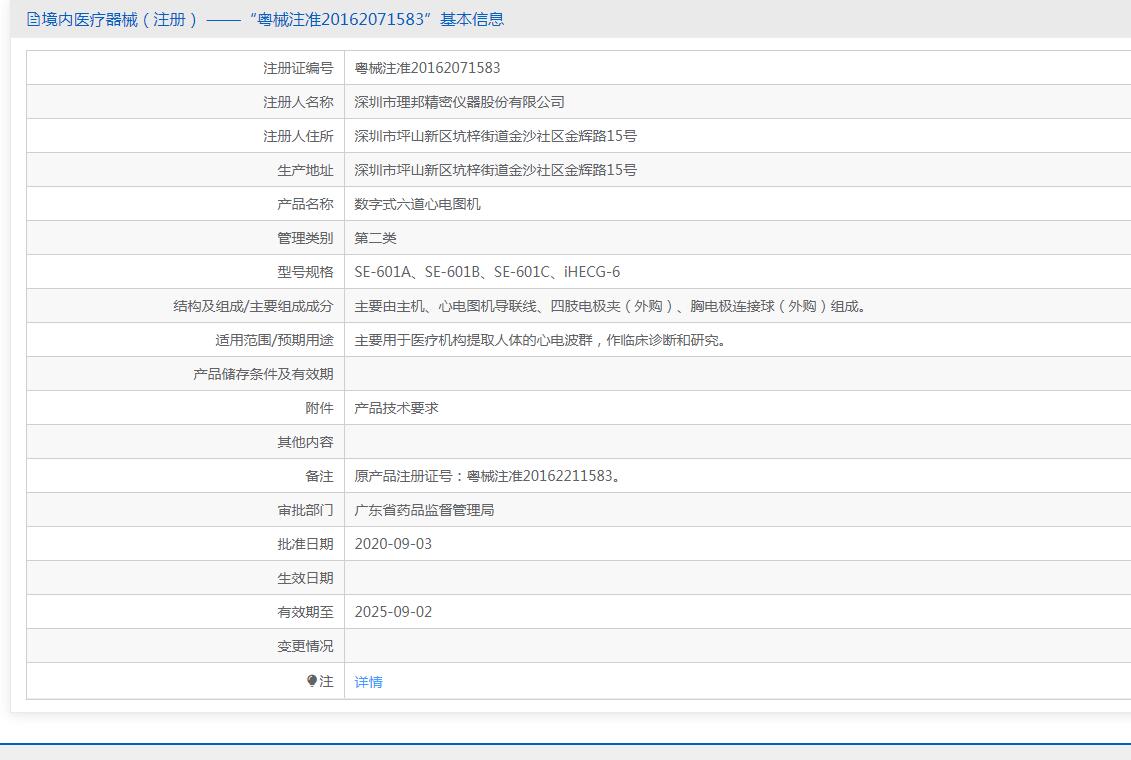Click the 有效期至 label
This screenshot has width=1131, height=760.
point(305,611)
